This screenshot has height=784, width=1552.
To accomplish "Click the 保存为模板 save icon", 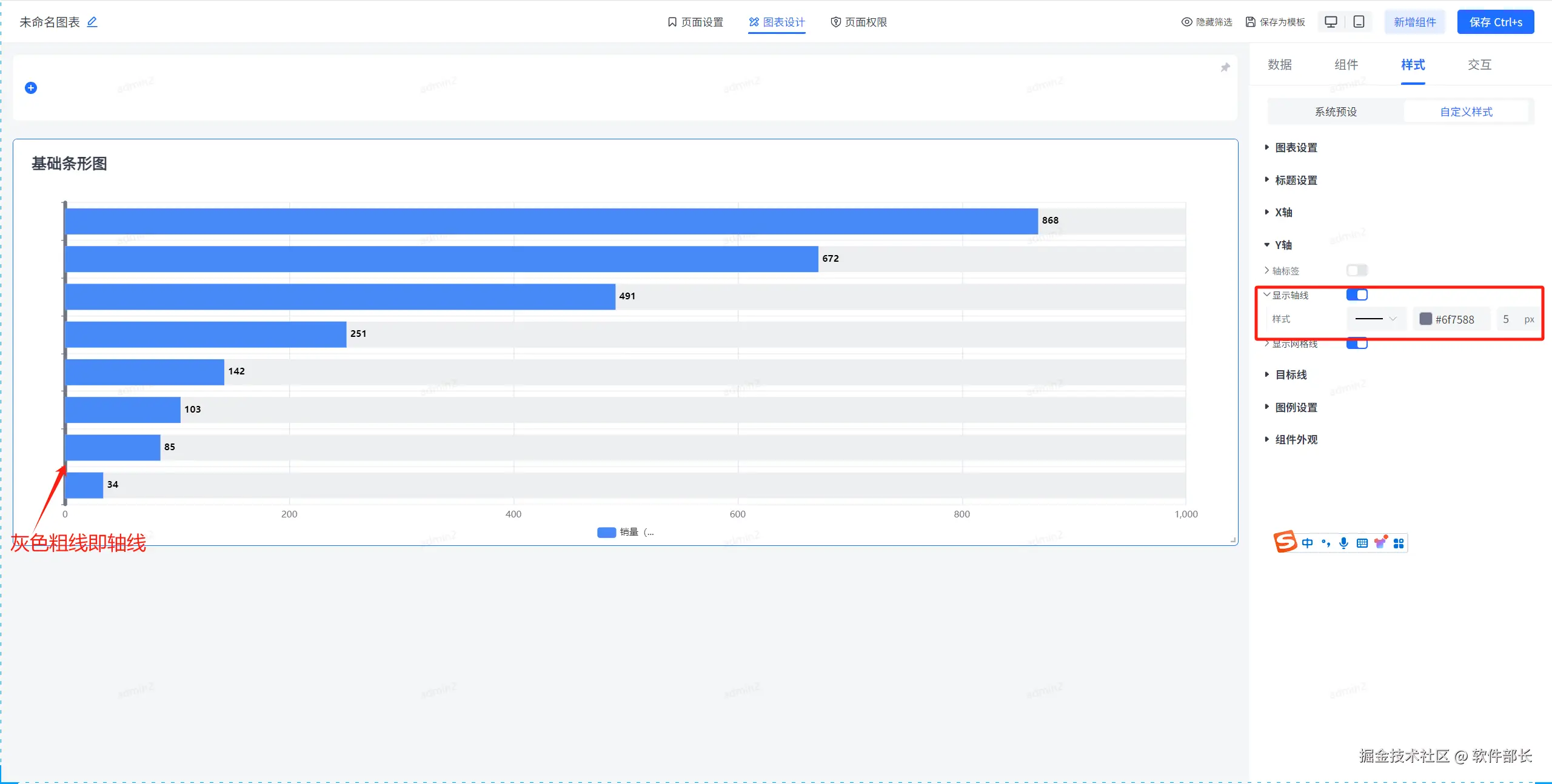I will point(1250,22).
